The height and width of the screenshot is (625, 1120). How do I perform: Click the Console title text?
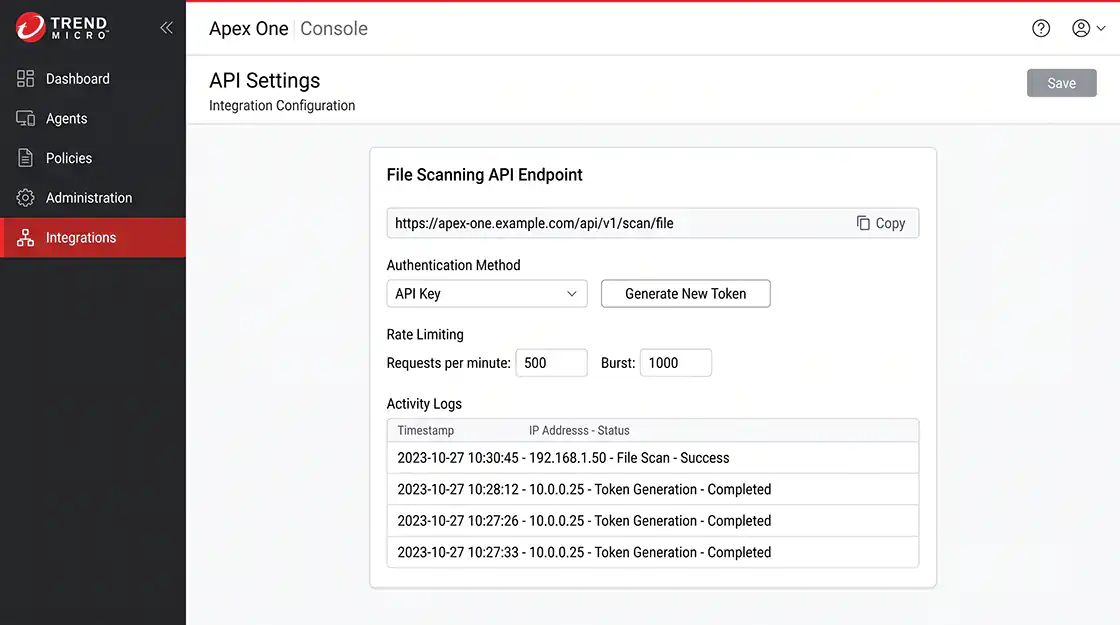point(334,29)
